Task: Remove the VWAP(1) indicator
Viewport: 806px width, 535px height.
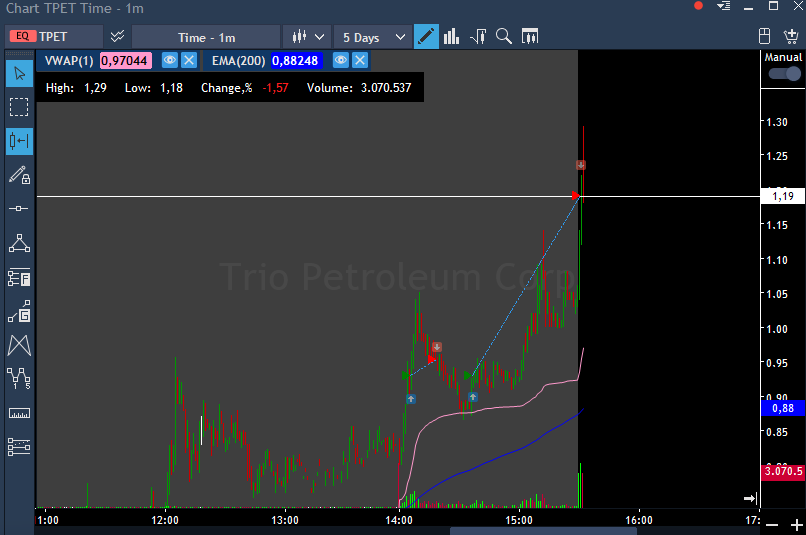Action: (189, 61)
